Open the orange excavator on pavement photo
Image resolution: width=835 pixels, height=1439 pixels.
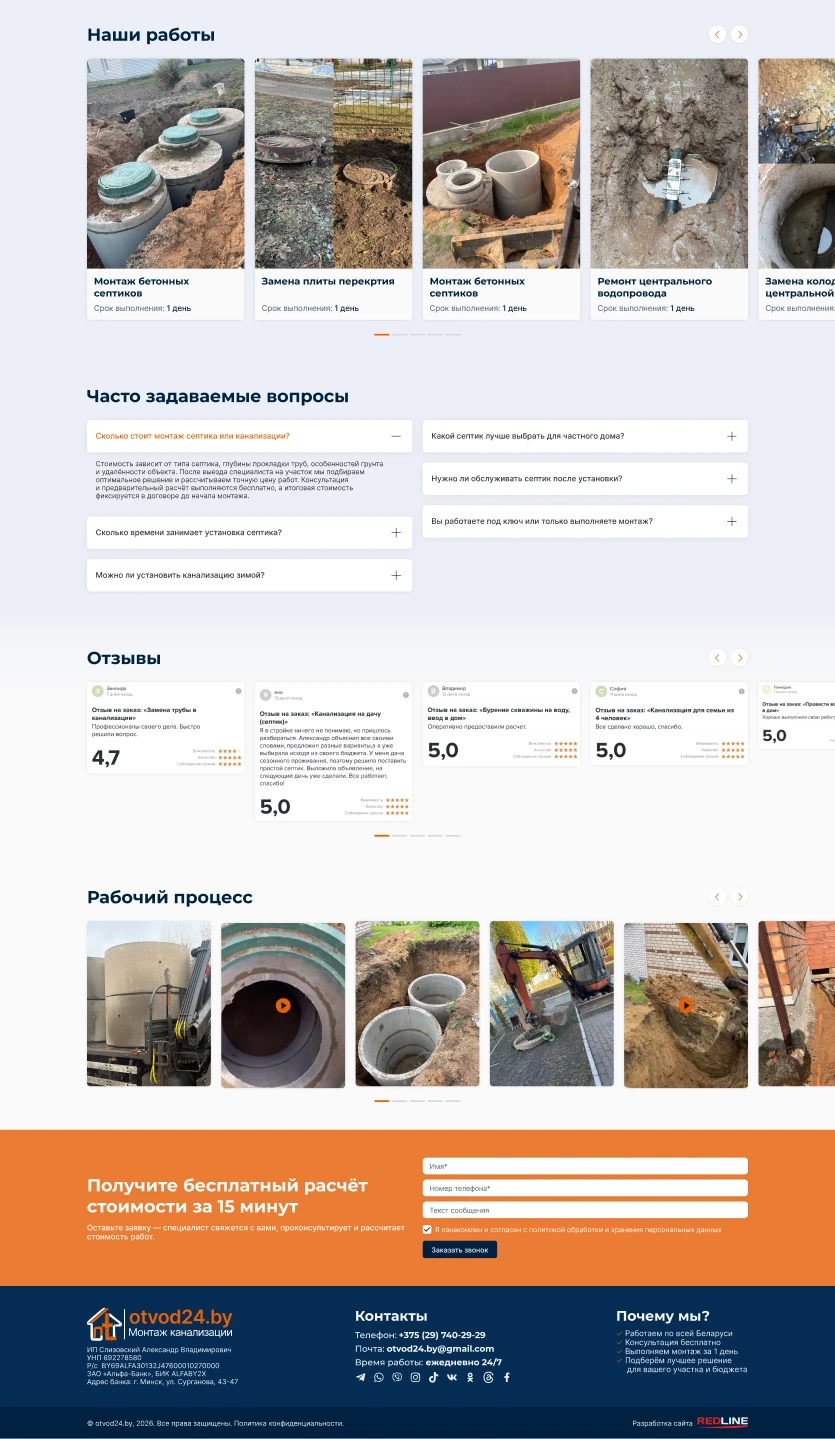(552, 1004)
